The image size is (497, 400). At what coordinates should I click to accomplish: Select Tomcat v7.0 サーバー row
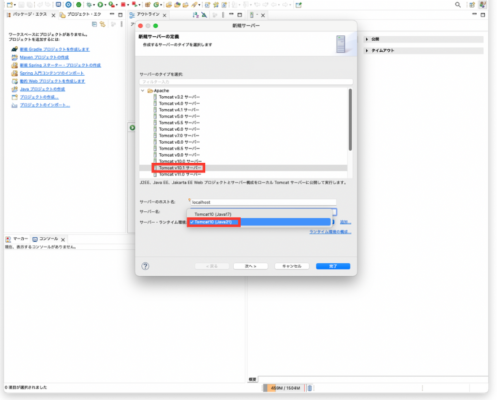pyautogui.click(x=179, y=136)
